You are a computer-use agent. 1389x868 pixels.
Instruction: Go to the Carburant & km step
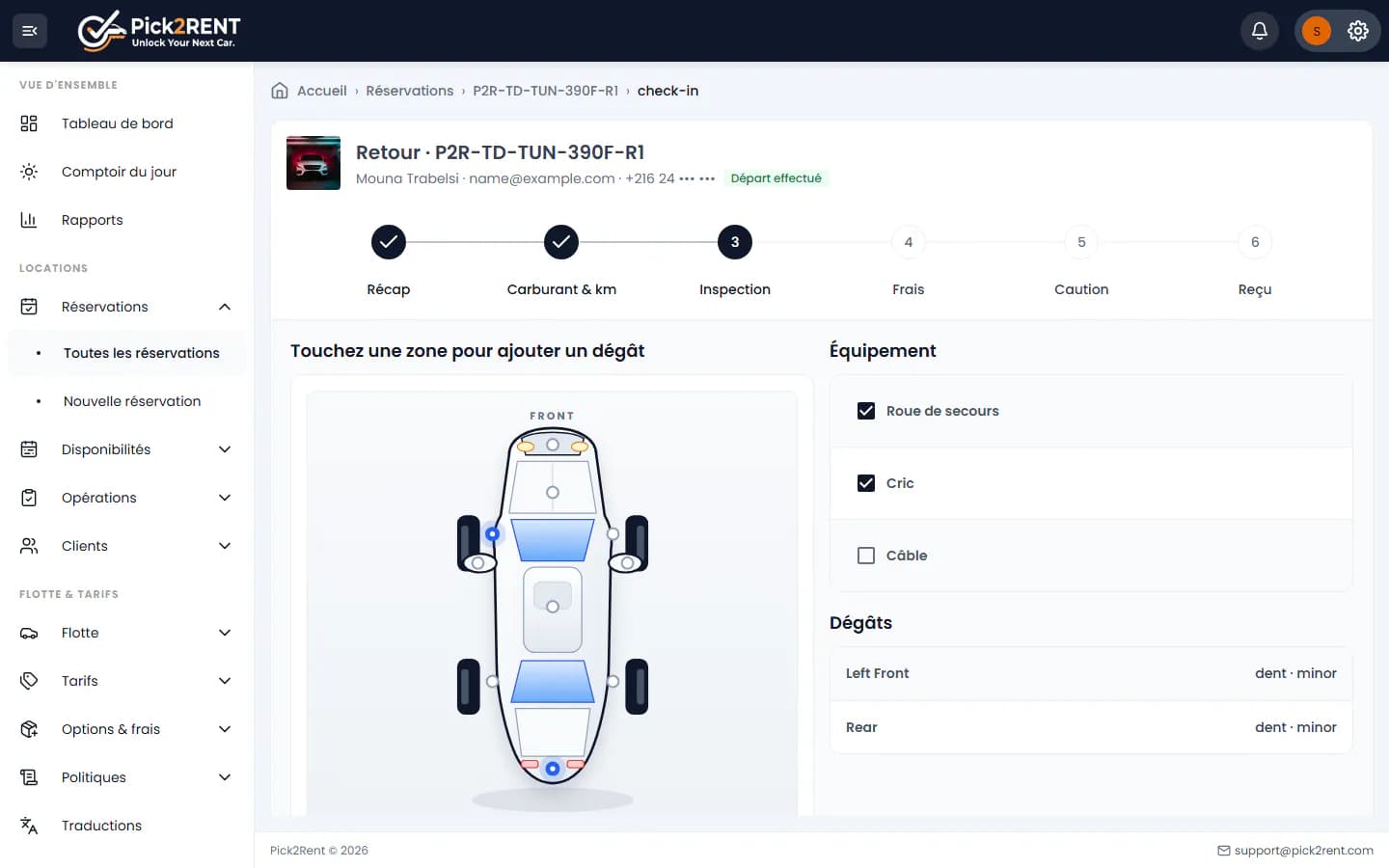click(x=561, y=242)
